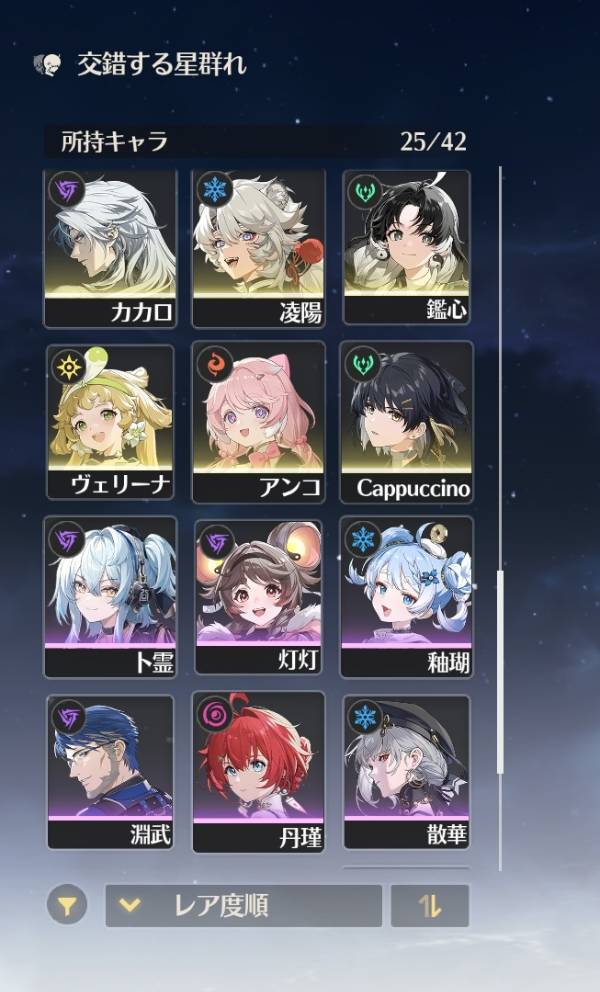Toggle sort order with the arrows button
Screen dimensions: 600x992
tap(430, 906)
